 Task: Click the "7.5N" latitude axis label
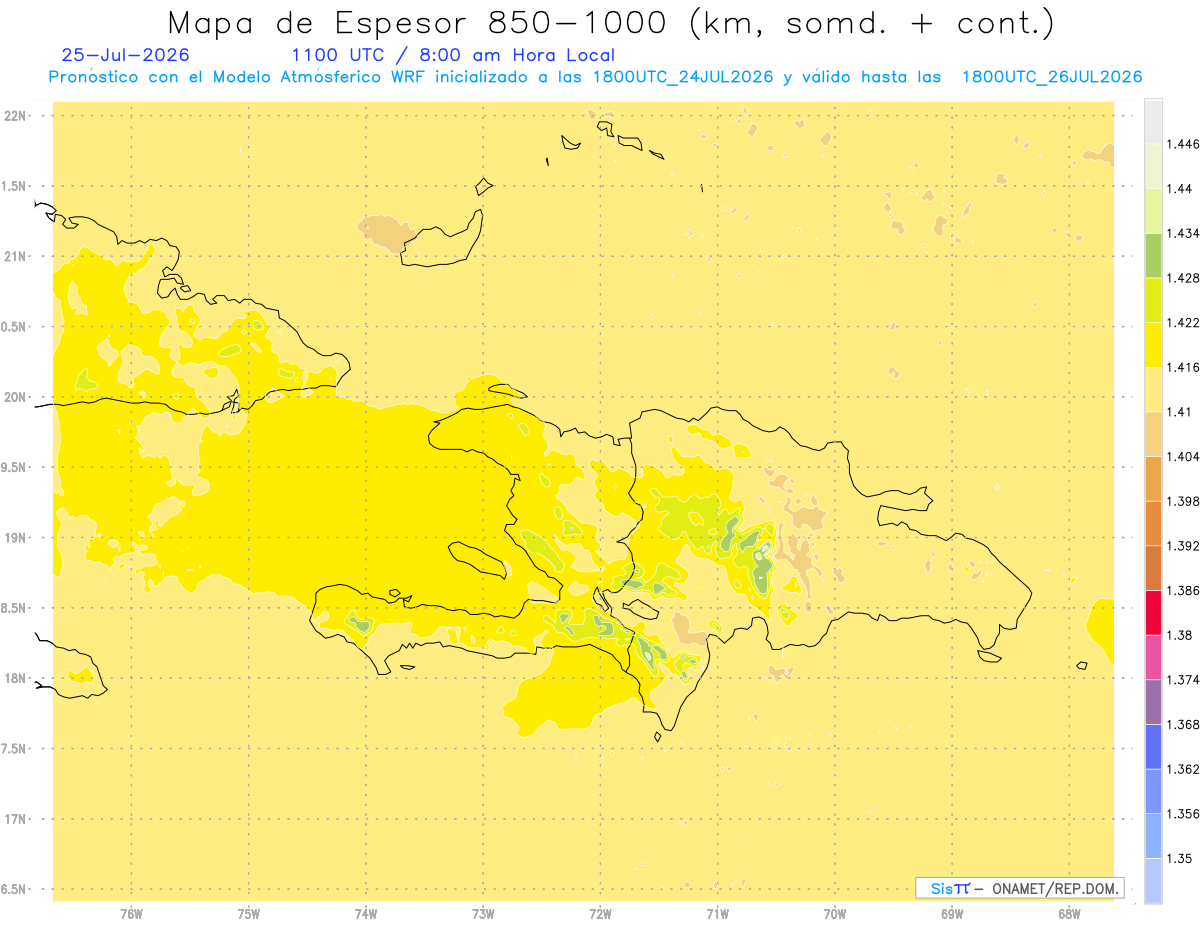[x=15, y=749]
